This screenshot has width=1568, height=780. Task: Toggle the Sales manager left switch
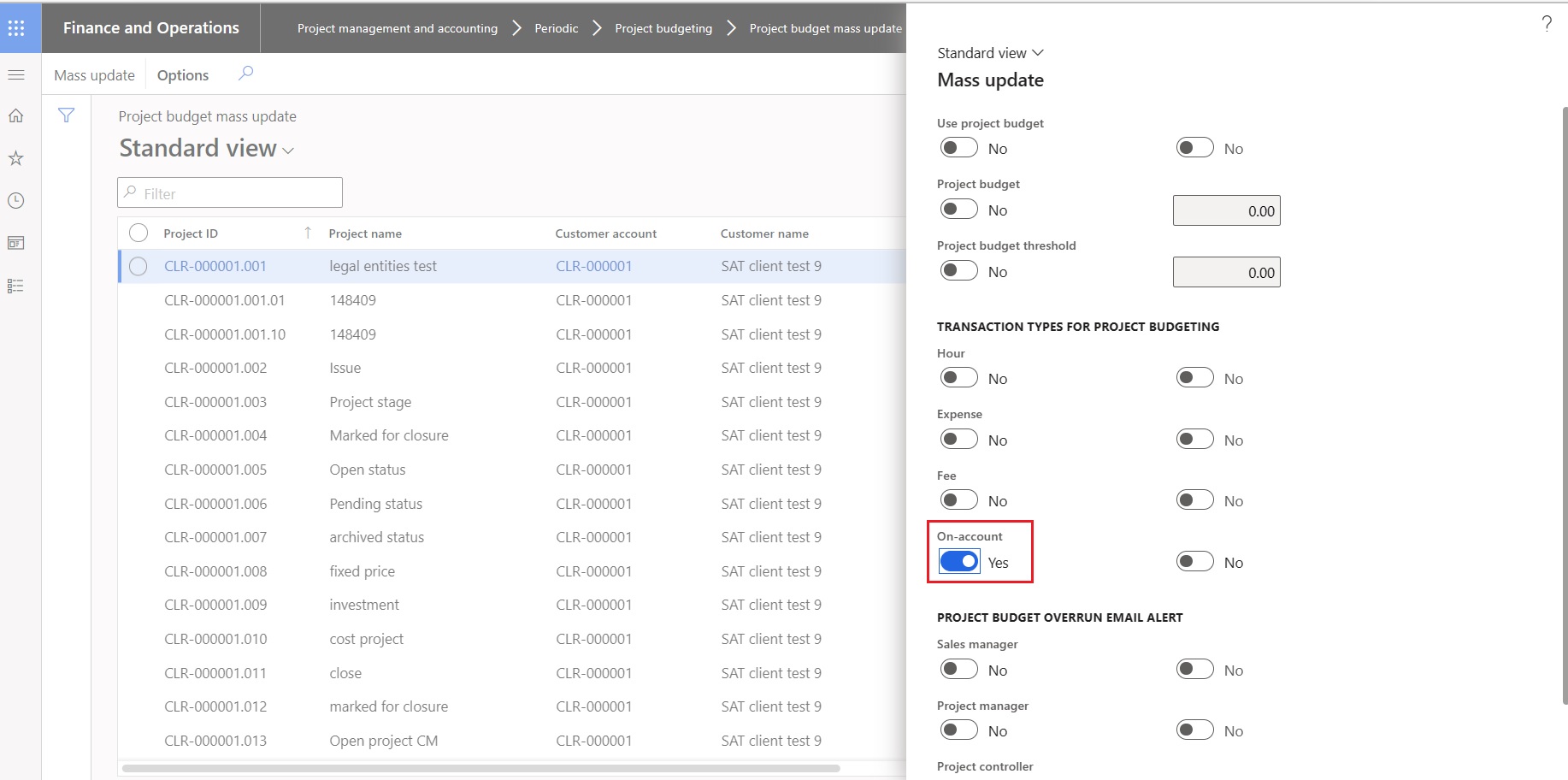pyautogui.click(x=959, y=670)
